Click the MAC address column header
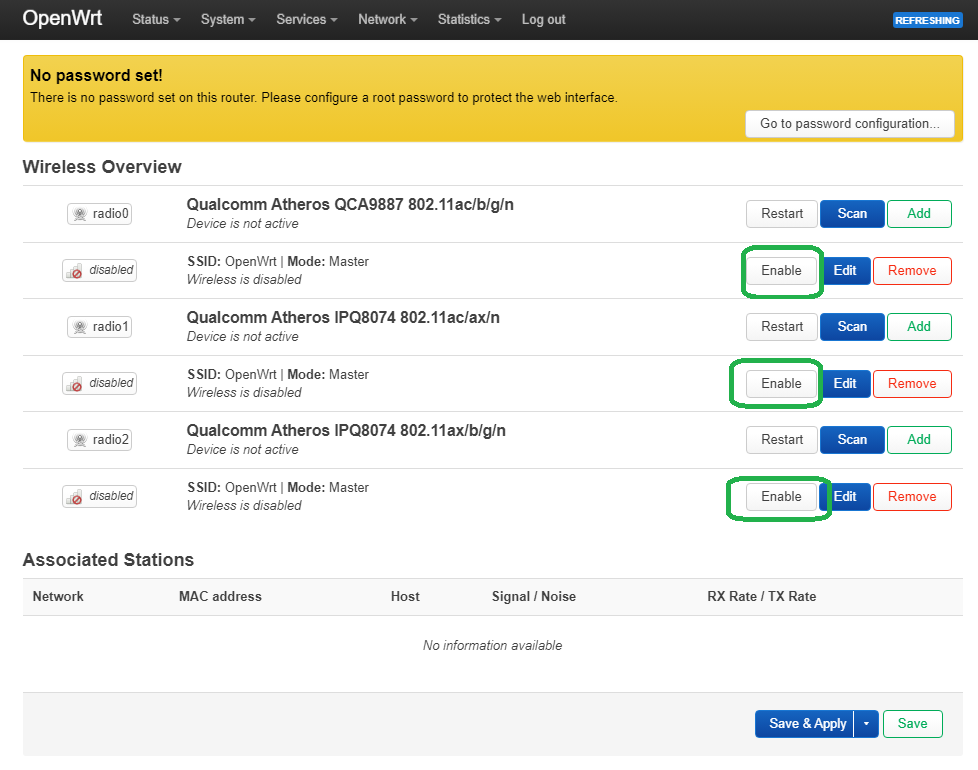Screen dimensions: 978x770 220,597
